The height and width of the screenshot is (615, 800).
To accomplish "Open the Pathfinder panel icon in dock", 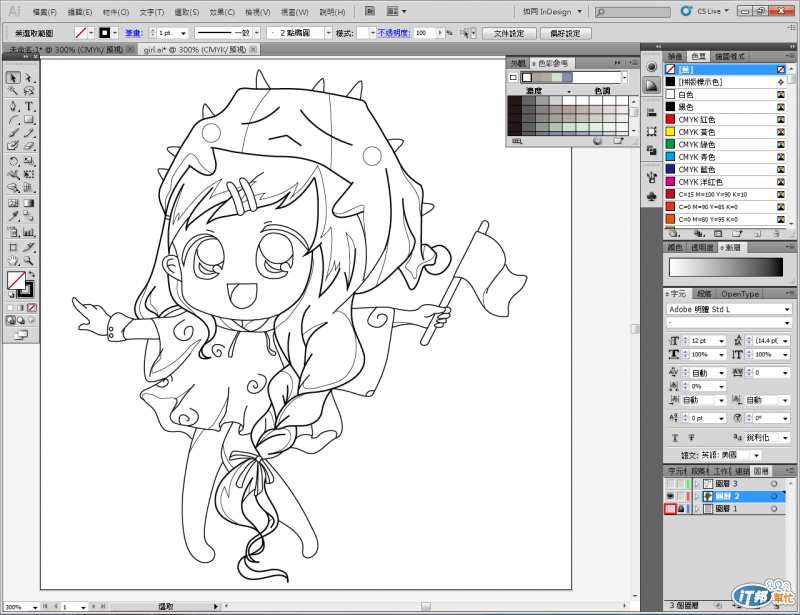I will [x=652, y=150].
